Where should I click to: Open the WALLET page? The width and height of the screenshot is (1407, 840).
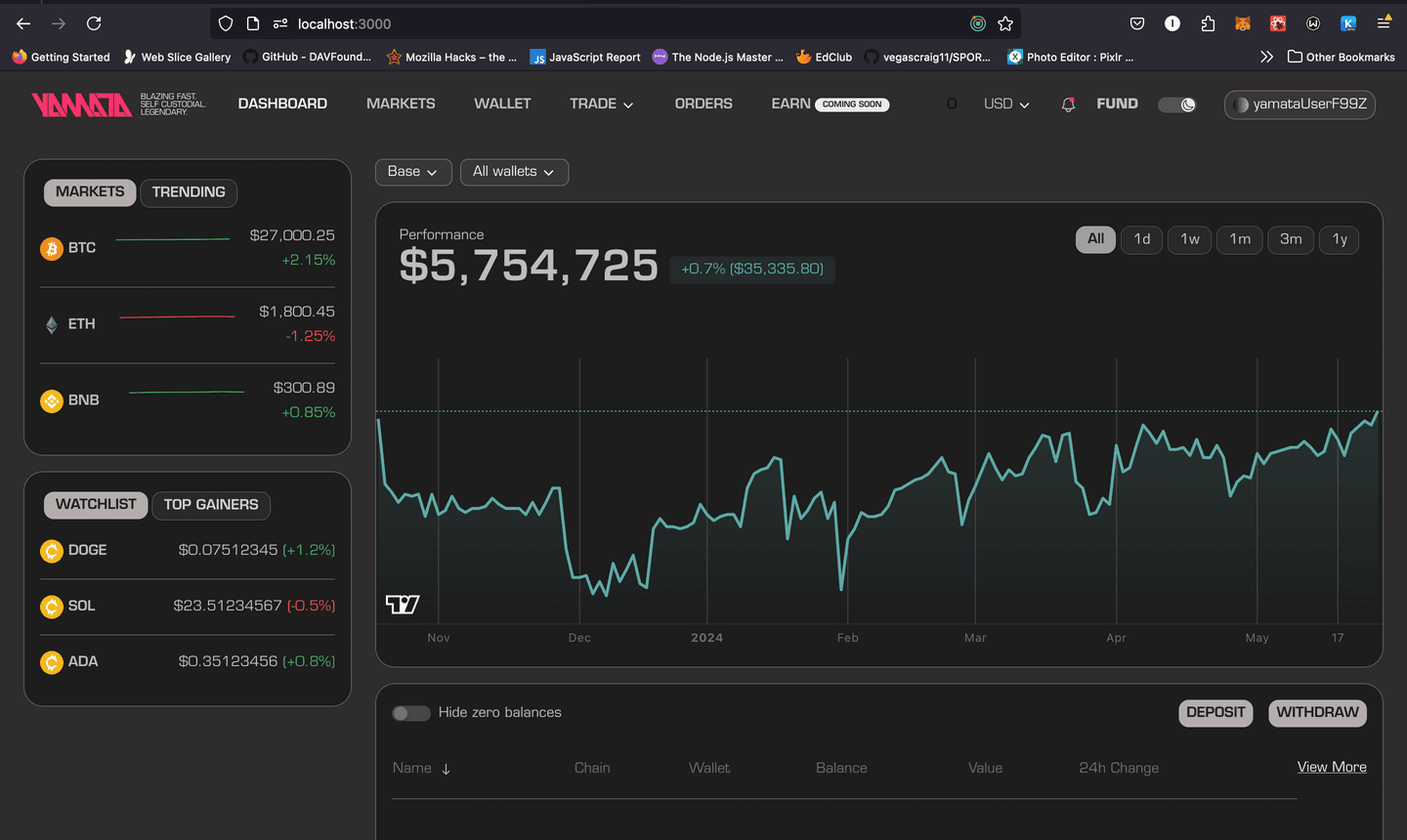pyautogui.click(x=502, y=104)
